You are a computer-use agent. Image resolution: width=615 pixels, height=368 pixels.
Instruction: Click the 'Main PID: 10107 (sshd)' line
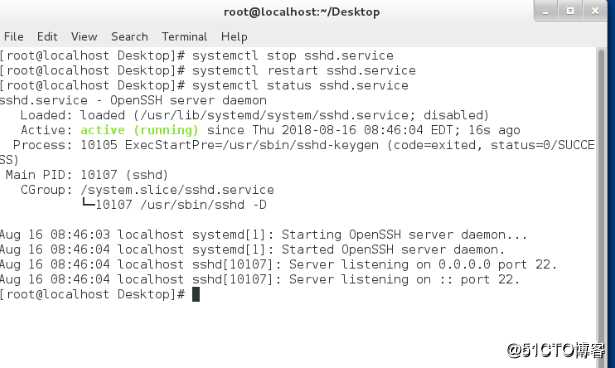(87, 175)
